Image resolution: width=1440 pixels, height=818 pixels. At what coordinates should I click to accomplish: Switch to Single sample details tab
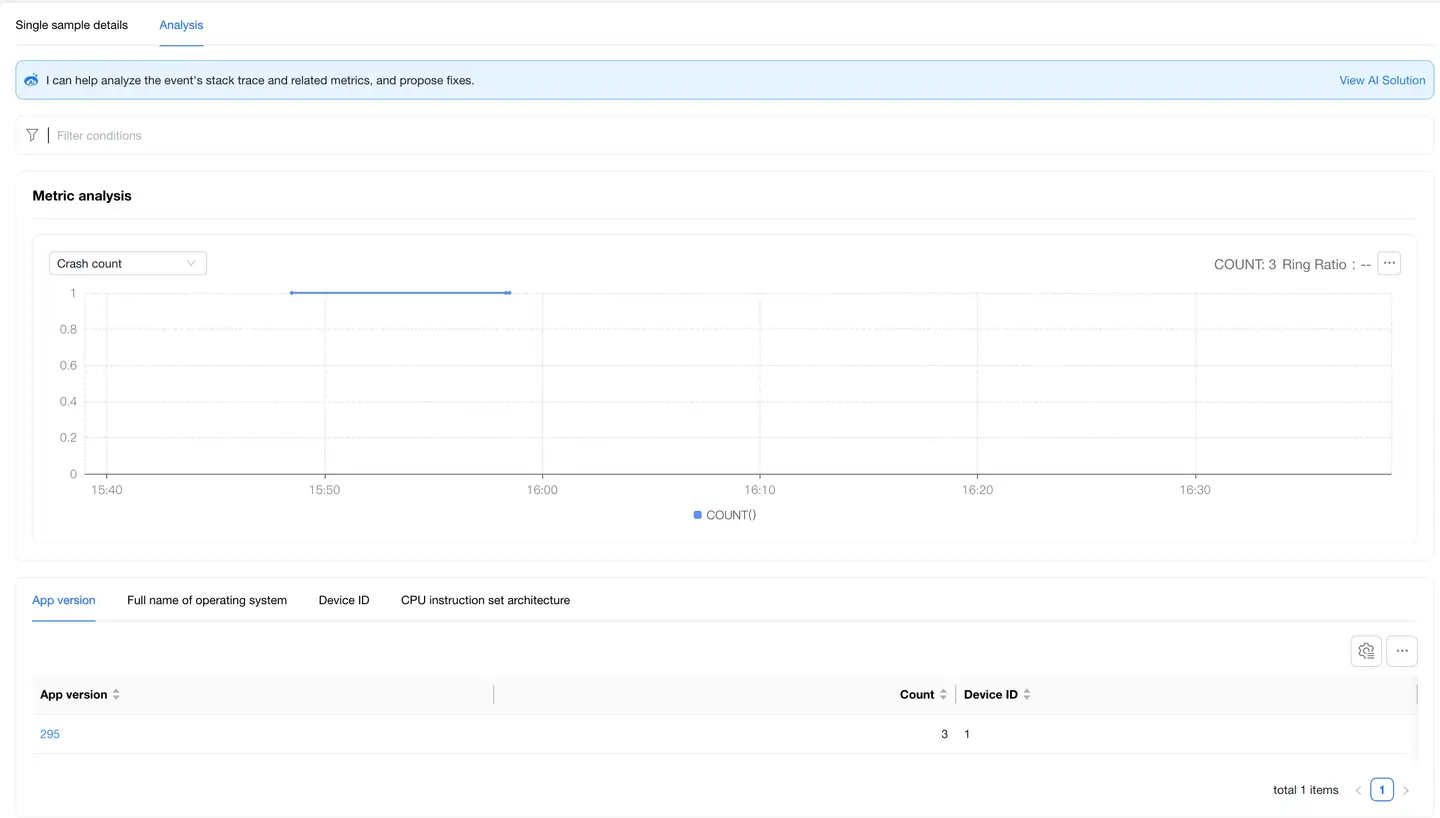(71, 25)
